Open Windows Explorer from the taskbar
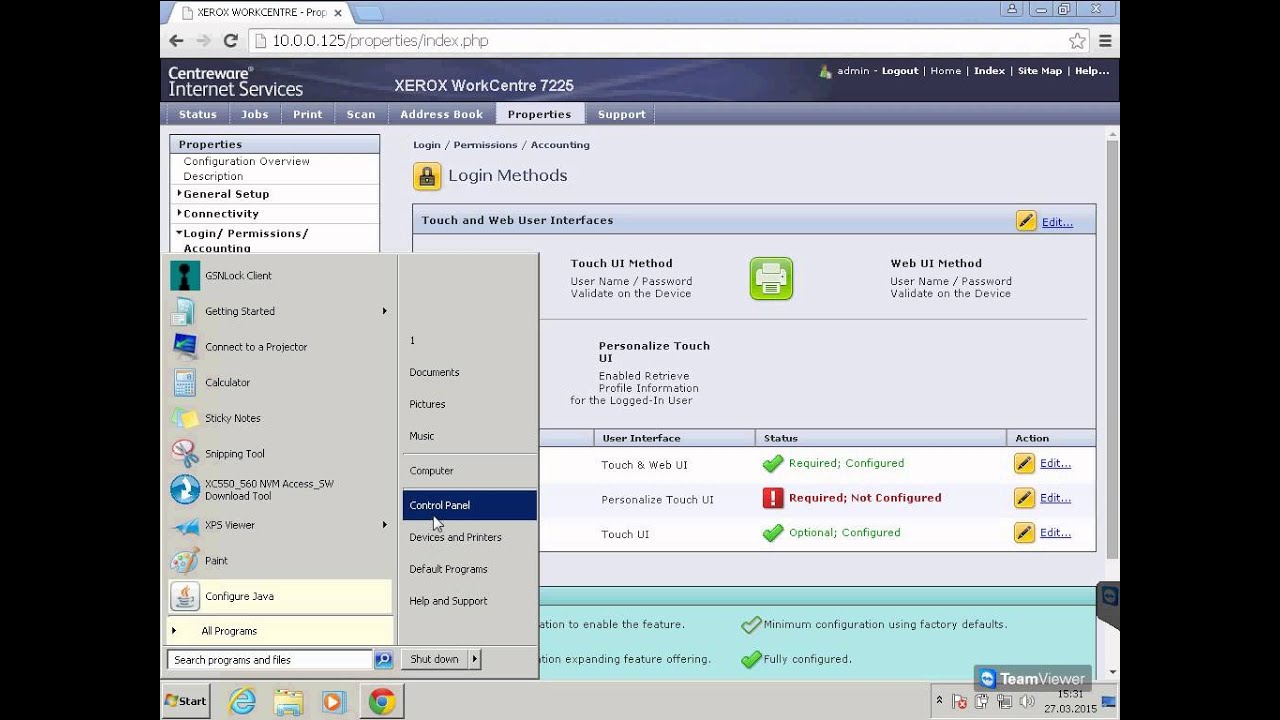 point(288,702)
